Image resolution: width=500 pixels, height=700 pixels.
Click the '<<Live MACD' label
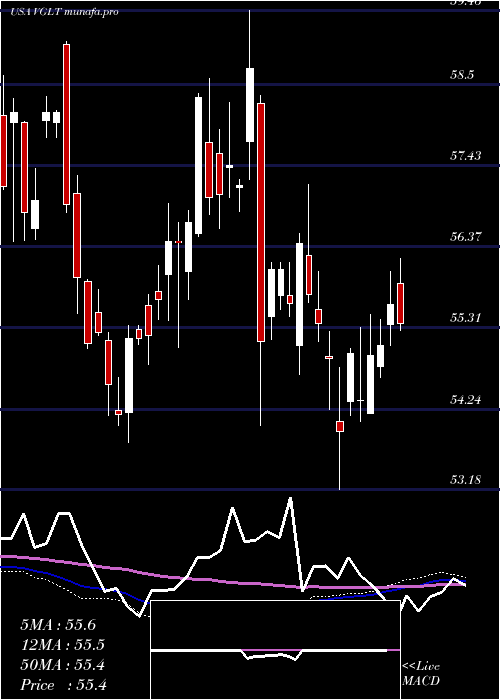click(421, 674)
